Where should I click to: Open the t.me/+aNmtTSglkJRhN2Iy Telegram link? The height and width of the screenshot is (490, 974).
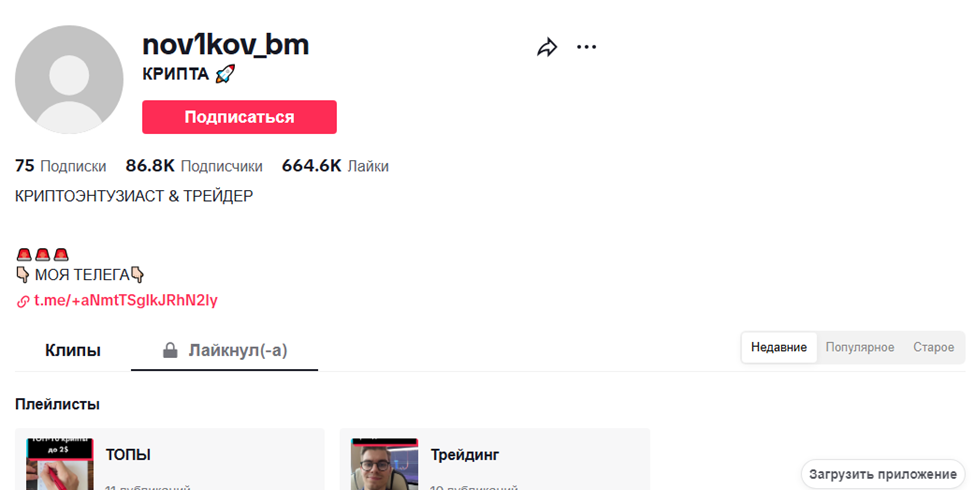[125, 301]
